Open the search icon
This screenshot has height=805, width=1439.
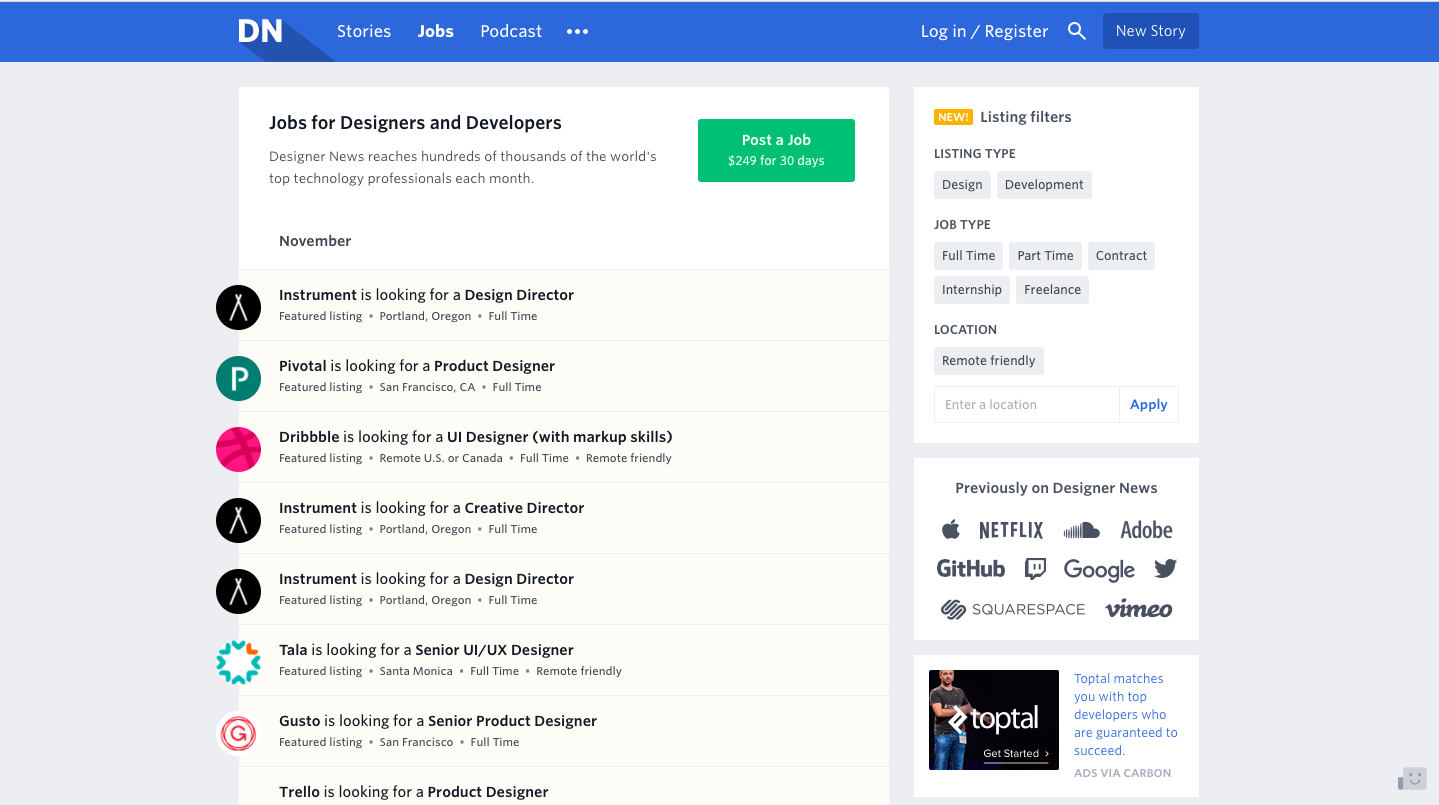point(1077,31)
